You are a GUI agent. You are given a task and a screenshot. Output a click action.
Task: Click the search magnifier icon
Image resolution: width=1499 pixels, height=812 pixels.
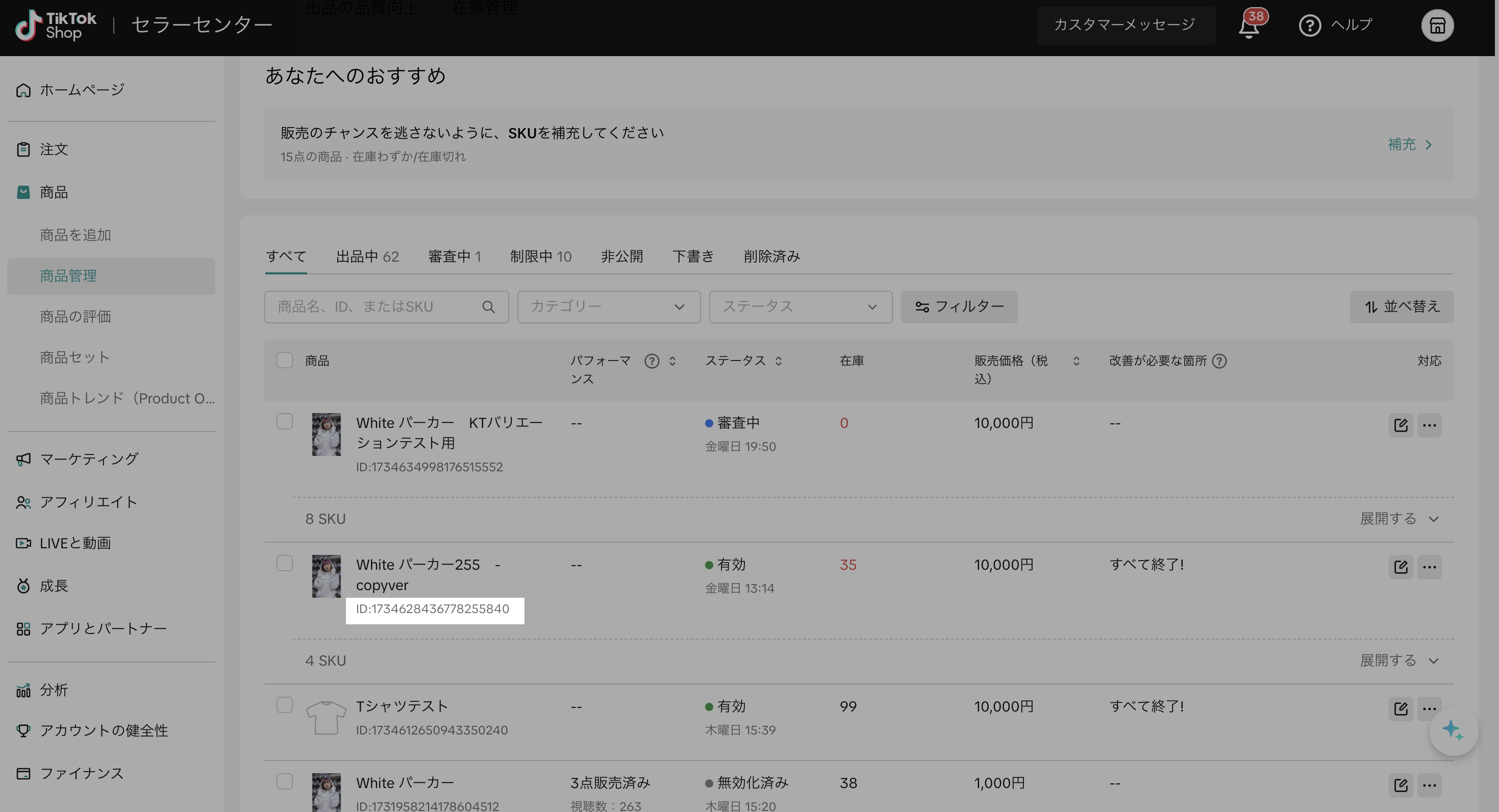488,307
